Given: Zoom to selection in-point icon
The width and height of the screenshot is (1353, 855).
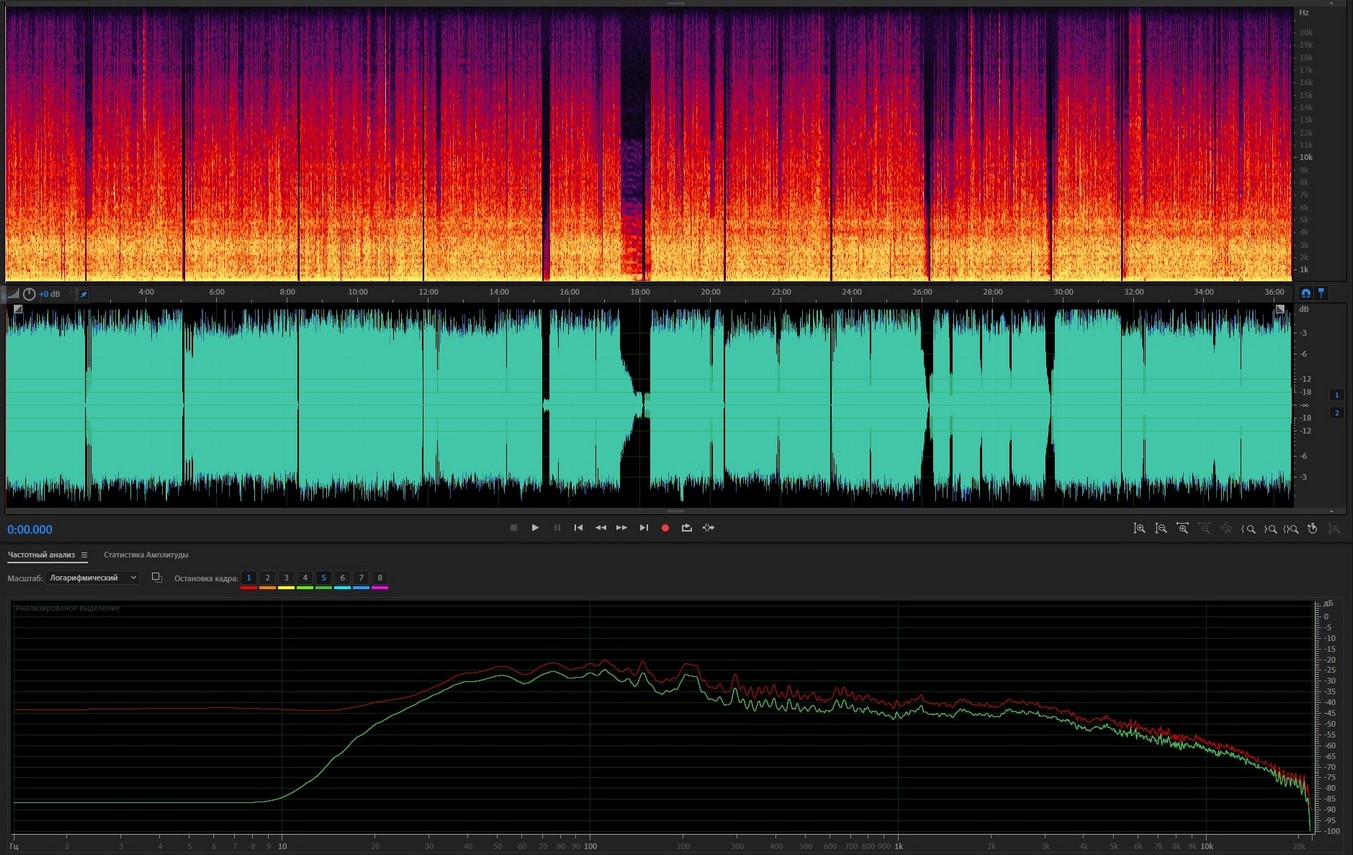Looking at the screenshot, I should (x=1248, y=528).
